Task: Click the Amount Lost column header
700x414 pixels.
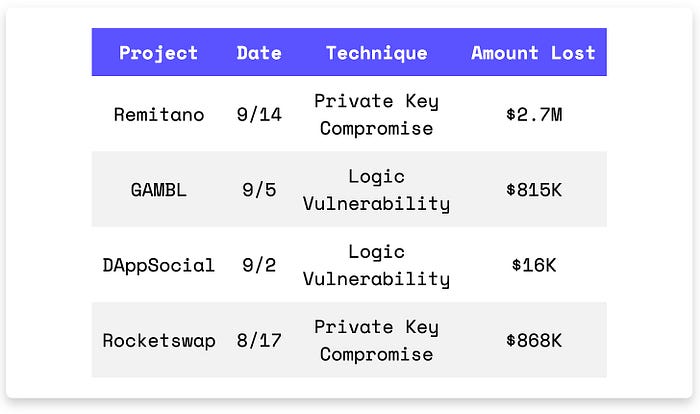Action: pos(533,53)
